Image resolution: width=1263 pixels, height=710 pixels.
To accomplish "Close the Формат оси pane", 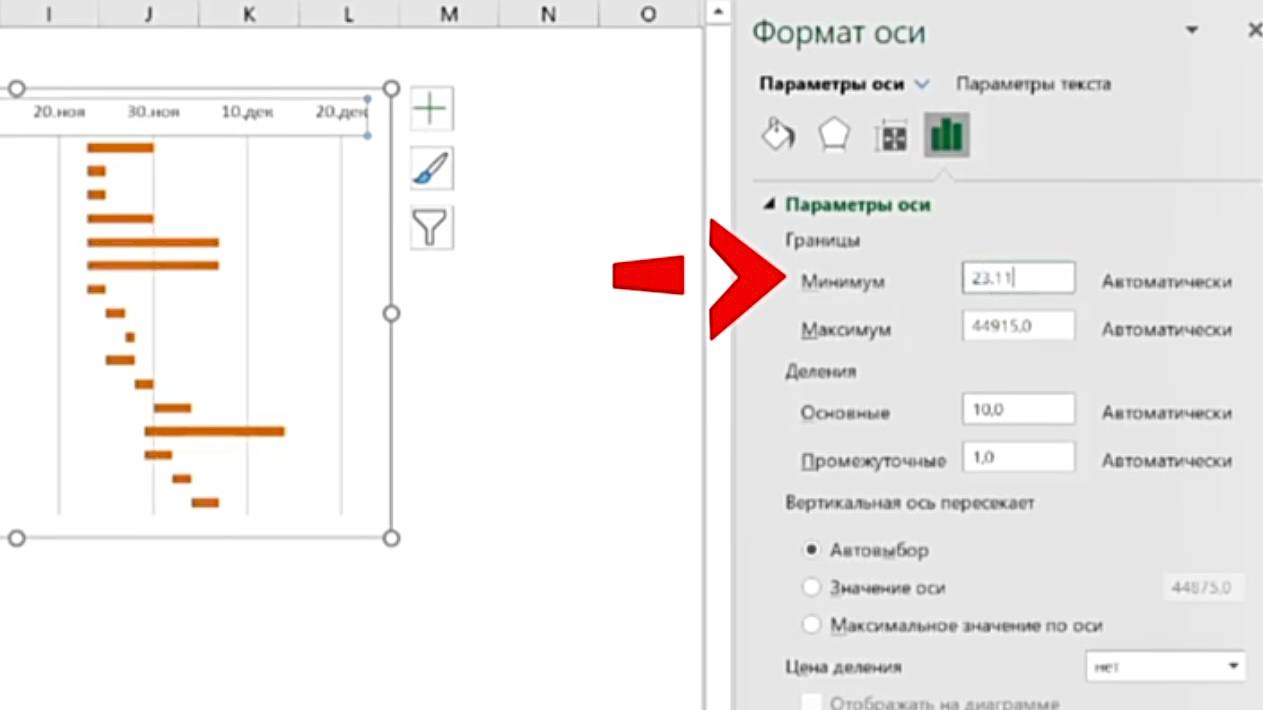I will [x=1254, y=31].
